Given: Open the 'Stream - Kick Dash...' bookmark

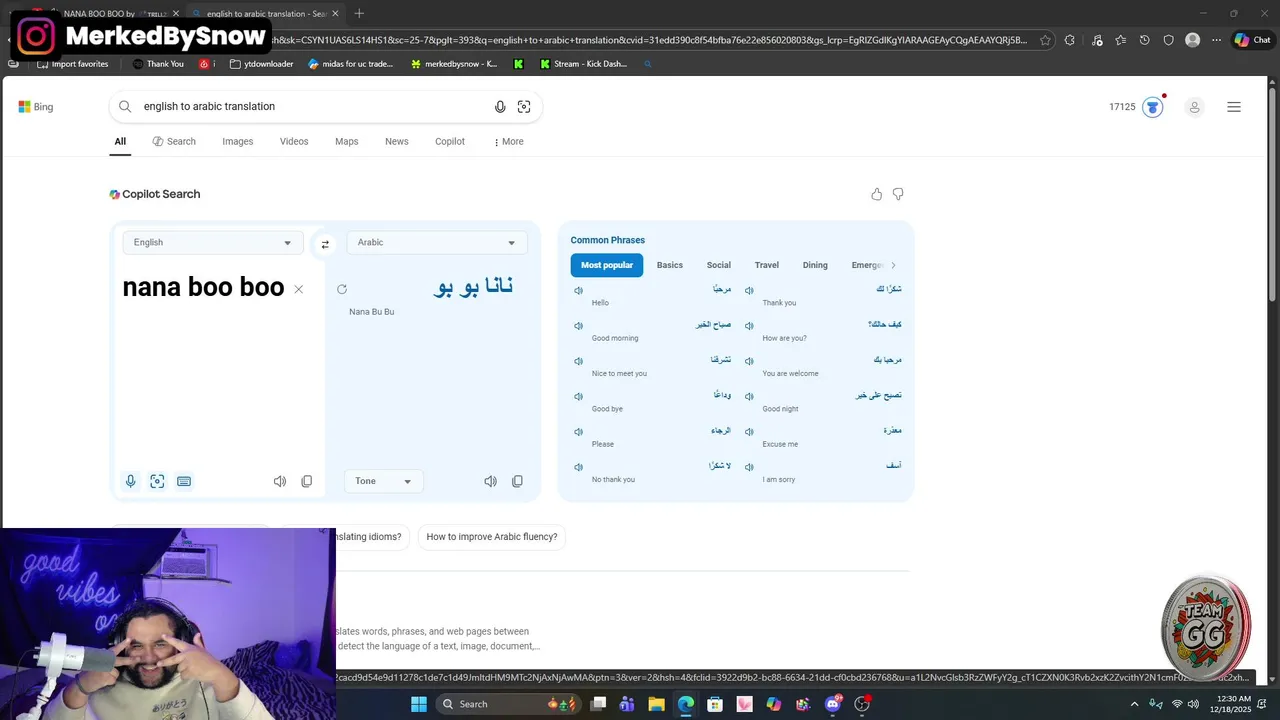Looking at the screenshot, I should pyautogui.click(x=583, y=64).
